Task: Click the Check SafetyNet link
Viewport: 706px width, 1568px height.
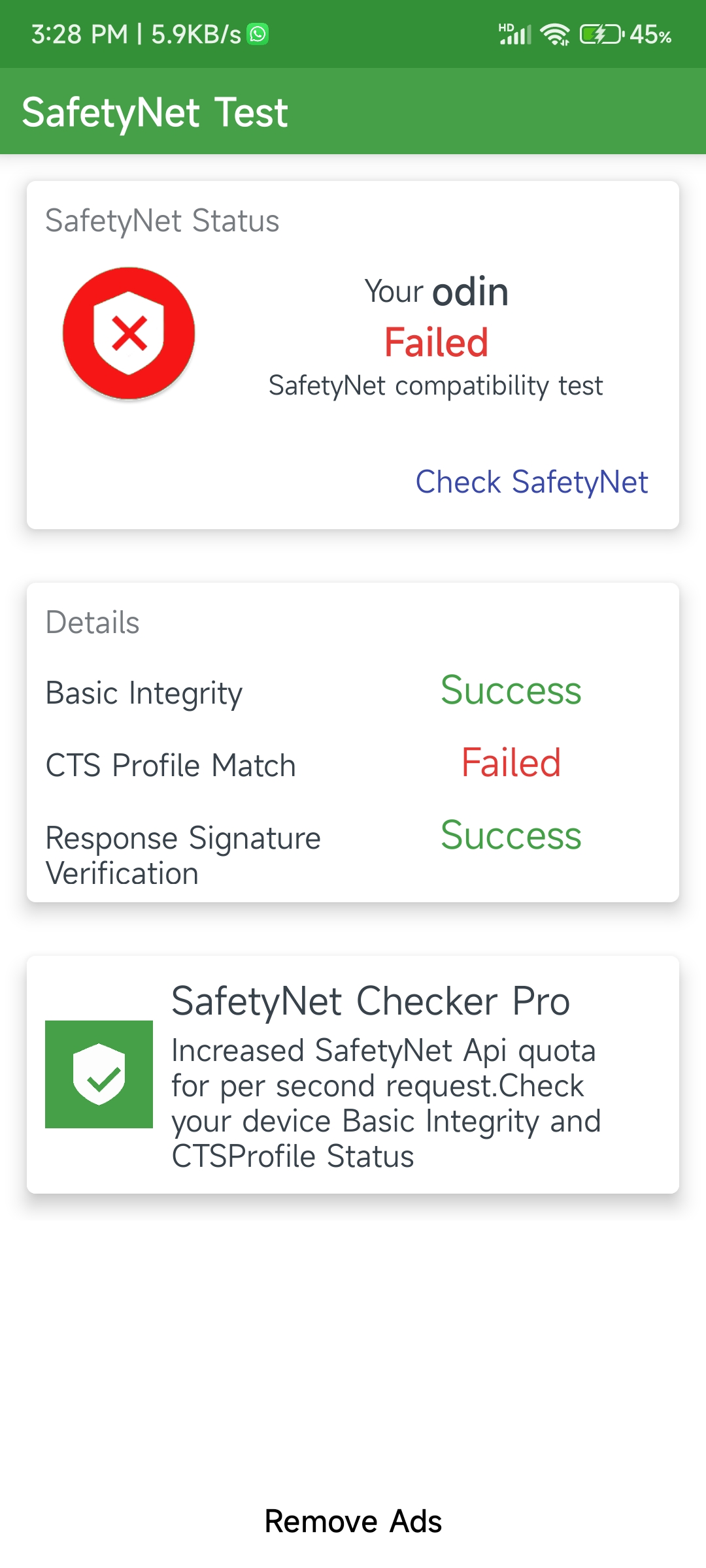Action: click(x=531, y=482)
